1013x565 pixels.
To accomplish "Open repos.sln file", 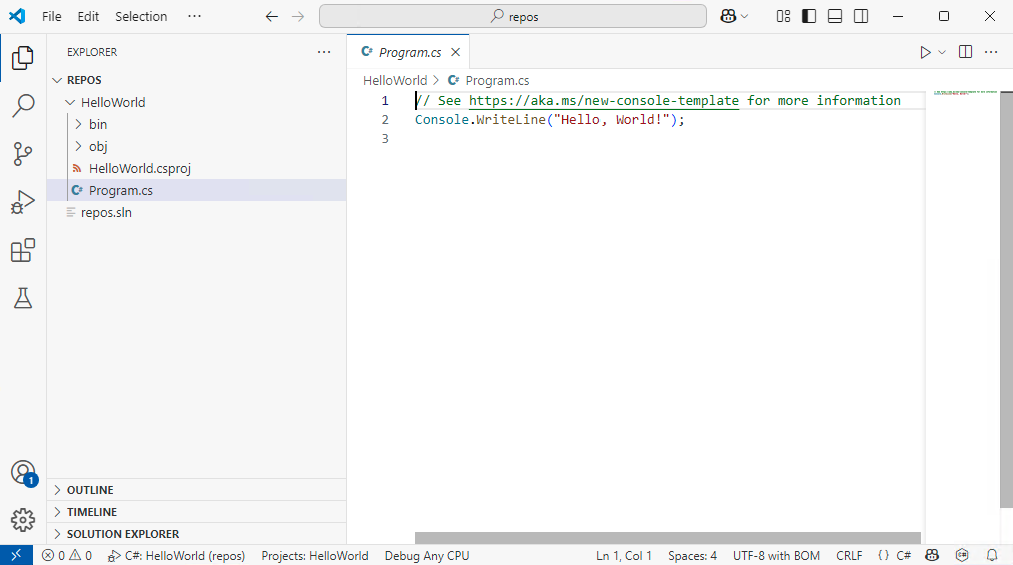I will point(197,212).
